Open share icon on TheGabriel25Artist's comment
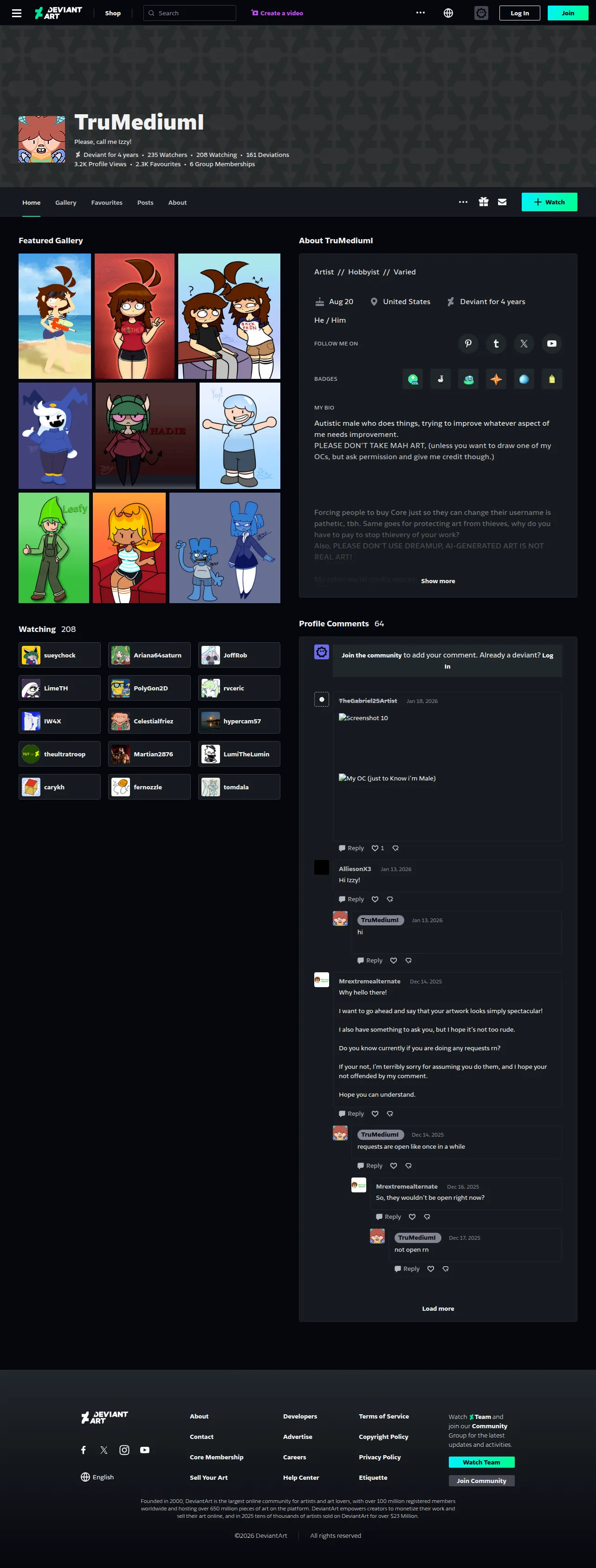Screen dimensions: 596x1568 click(396, 848)
